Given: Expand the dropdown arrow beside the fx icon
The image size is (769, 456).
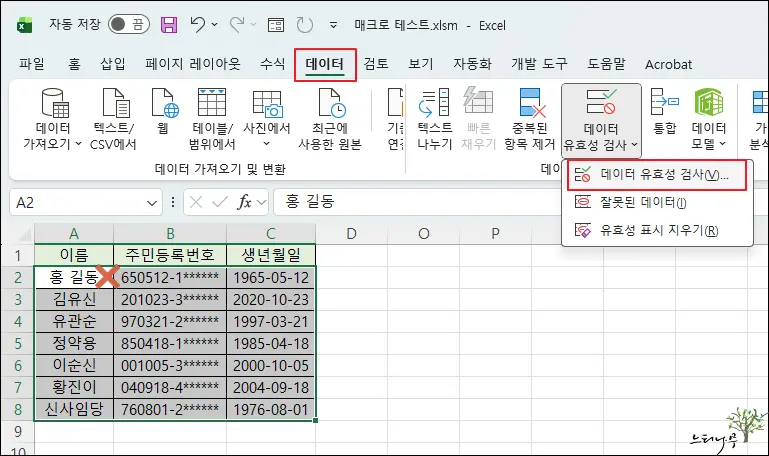Looking at the screenshot, I should pos(261,202).
